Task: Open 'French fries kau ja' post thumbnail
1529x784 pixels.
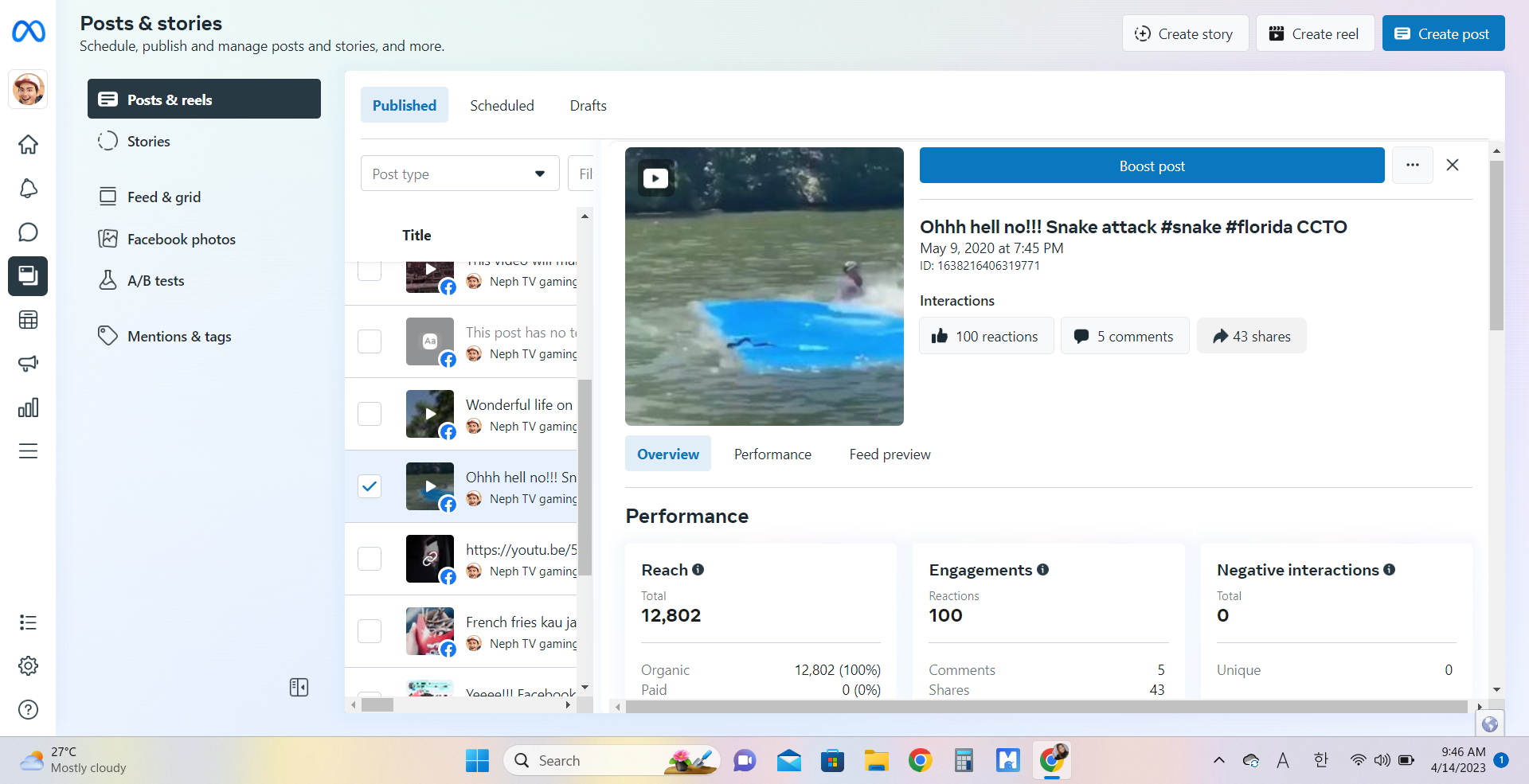Action: pos(430,631)
